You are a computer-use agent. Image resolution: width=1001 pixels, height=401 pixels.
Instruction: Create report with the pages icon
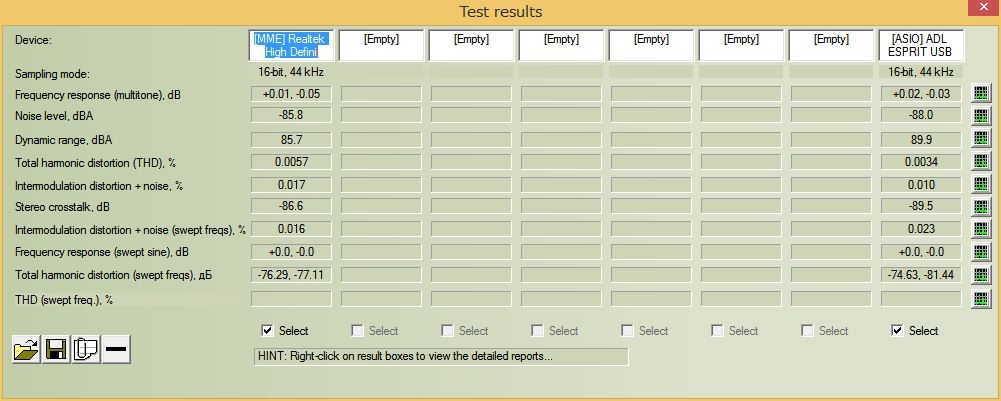click(86, 349)
